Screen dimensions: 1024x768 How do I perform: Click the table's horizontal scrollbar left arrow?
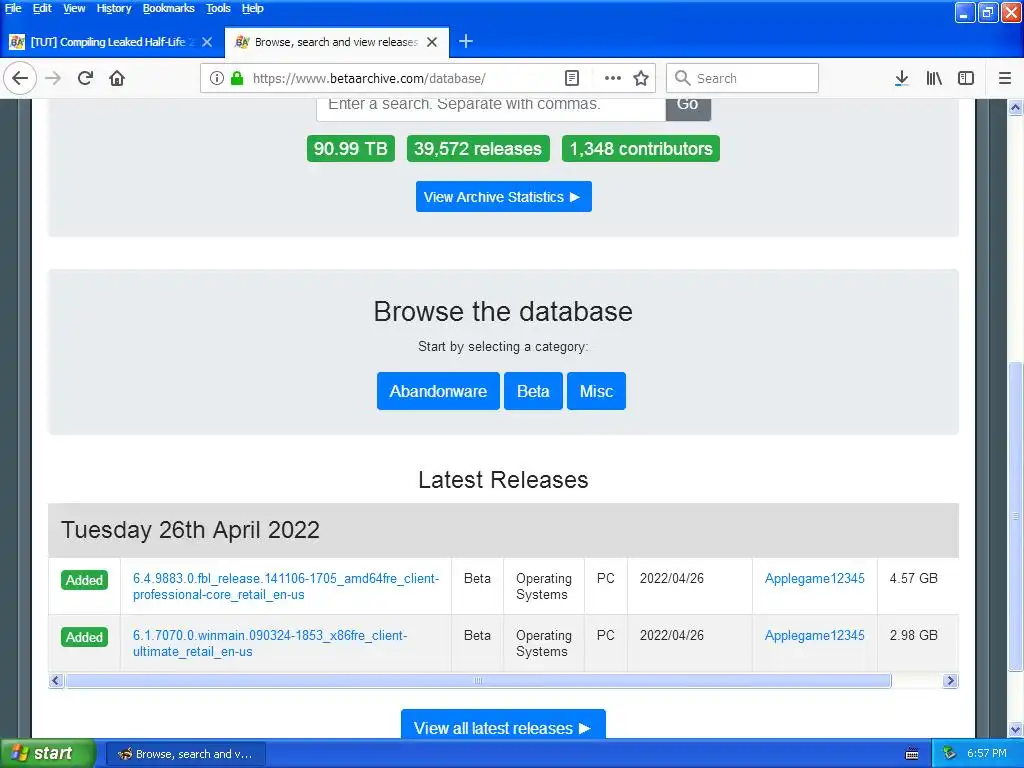(56, 680)
